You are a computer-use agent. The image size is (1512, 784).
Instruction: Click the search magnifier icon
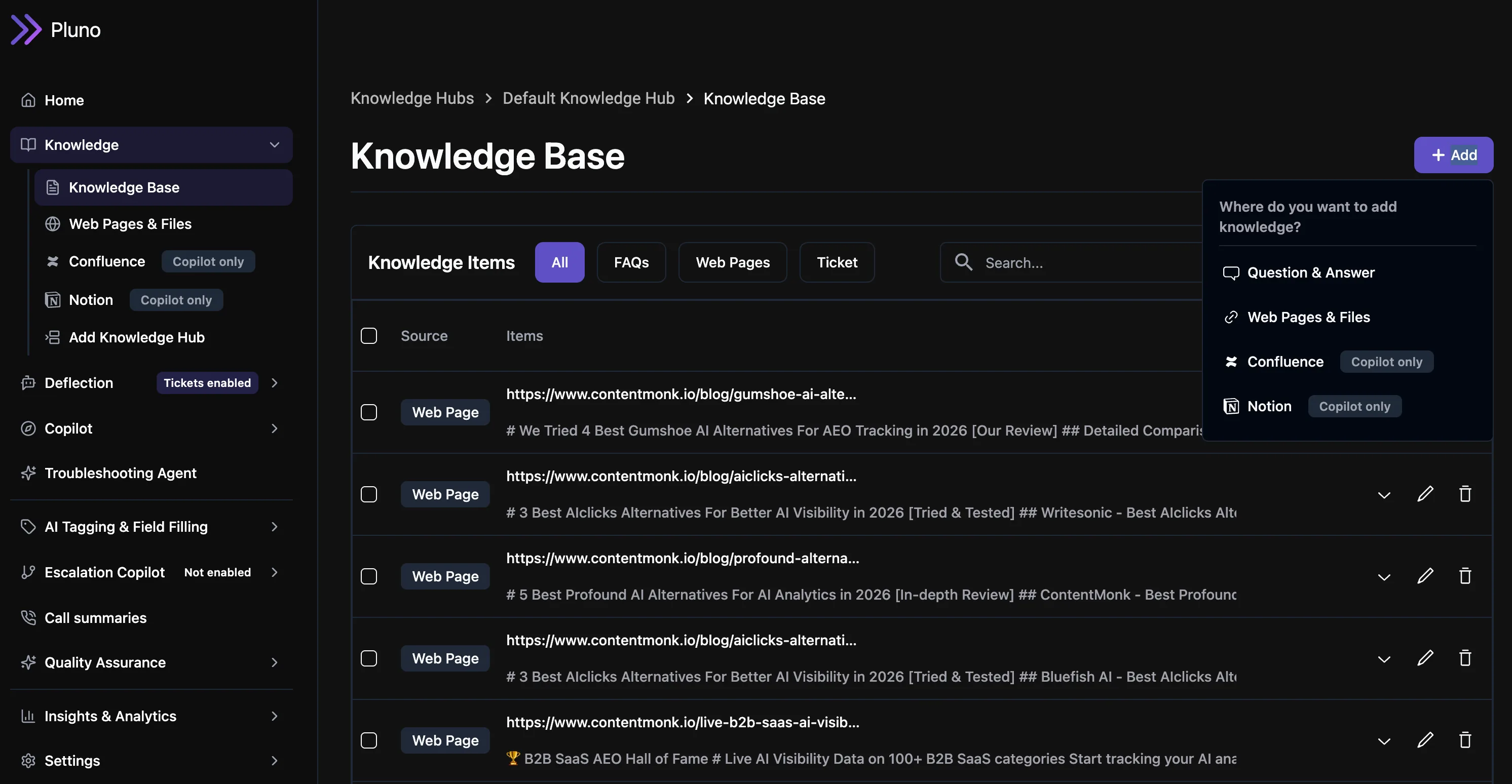964,262
